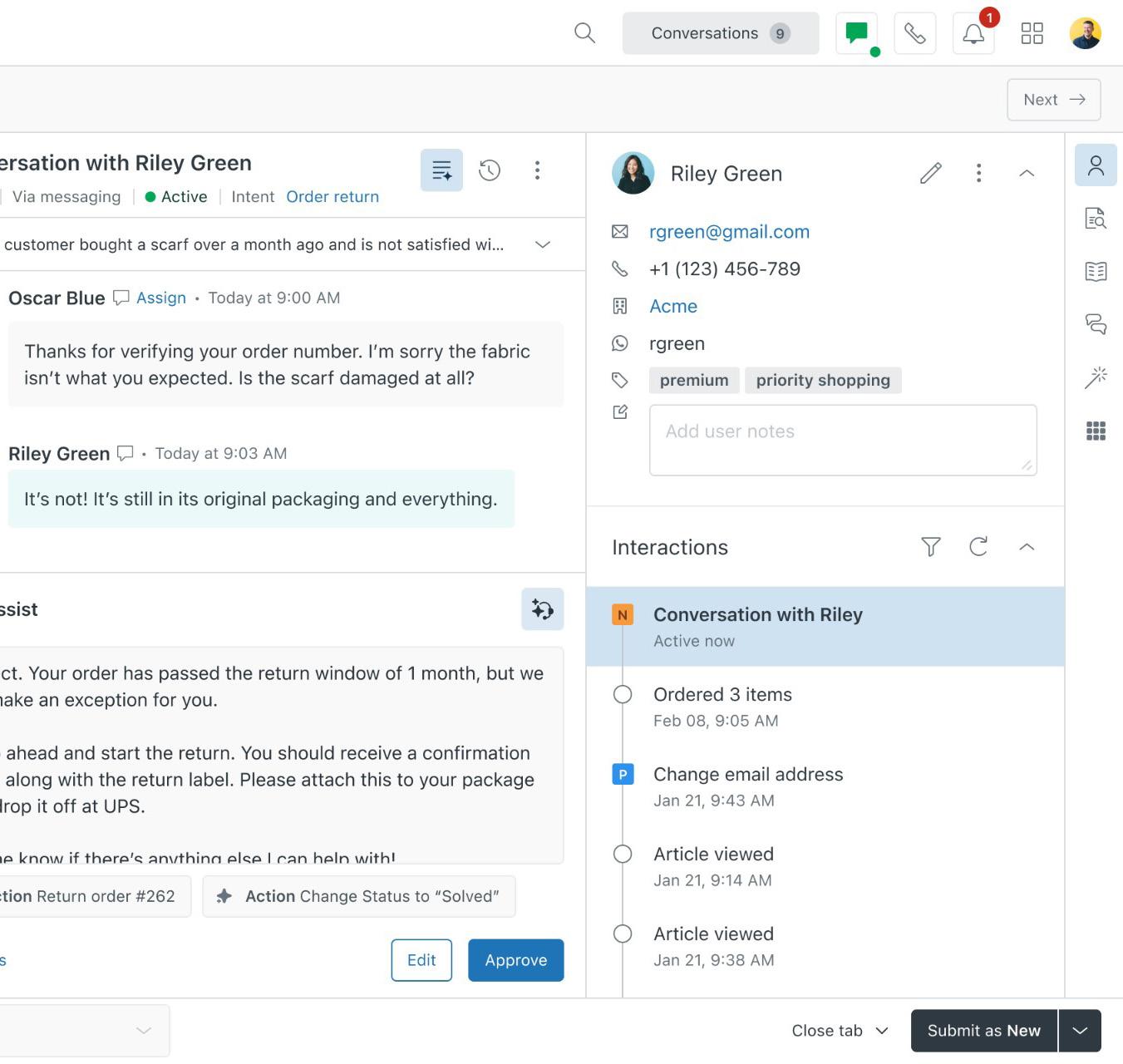The height and width of the screenshot is (1064, 1123).
Task: Open the Acme organization link
Action: tap(673, 306)
